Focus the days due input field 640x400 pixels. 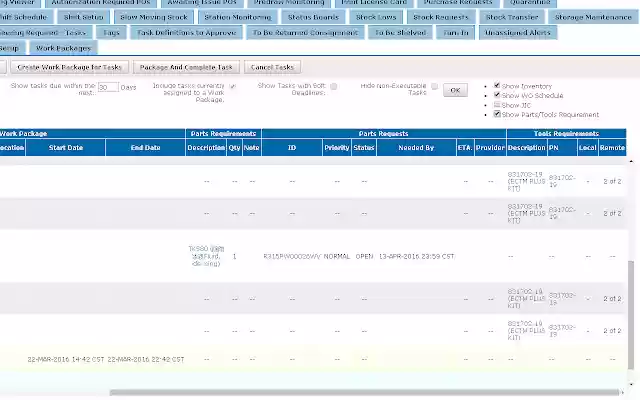108,87
